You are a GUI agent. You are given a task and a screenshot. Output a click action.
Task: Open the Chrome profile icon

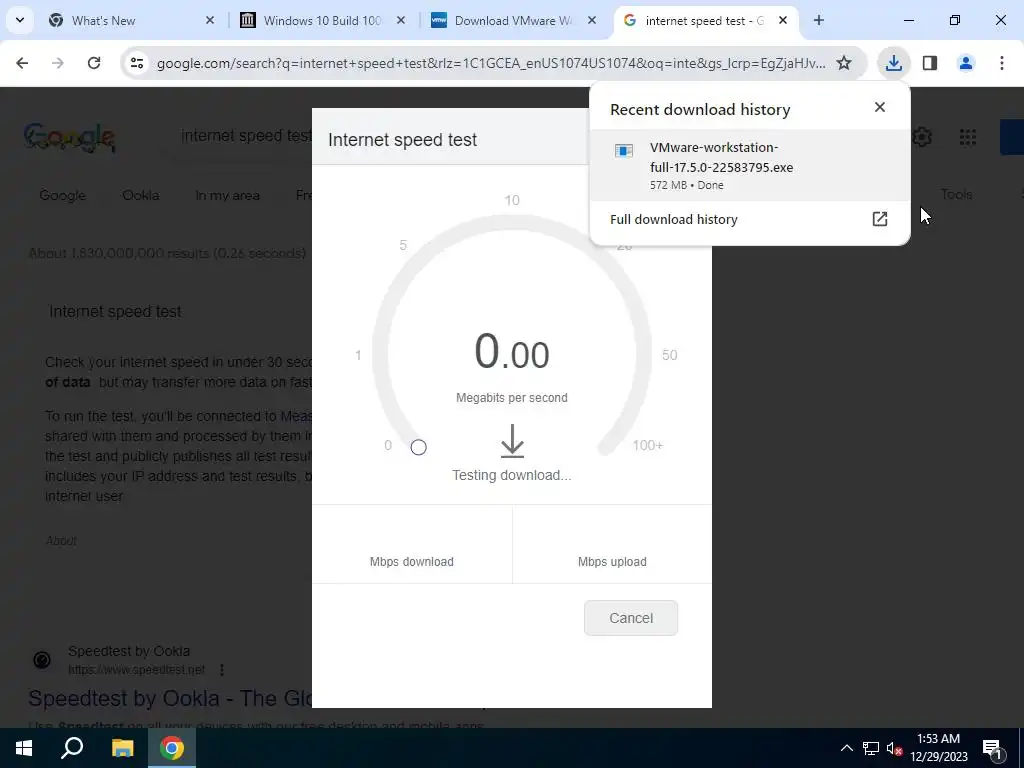click(x=966, y=63)
